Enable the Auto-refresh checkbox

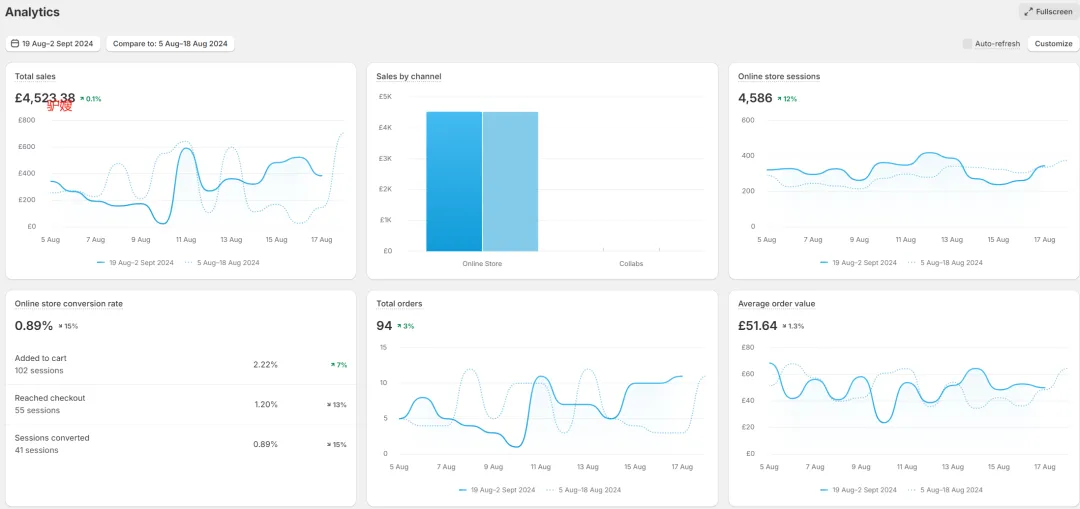point(968,43)
